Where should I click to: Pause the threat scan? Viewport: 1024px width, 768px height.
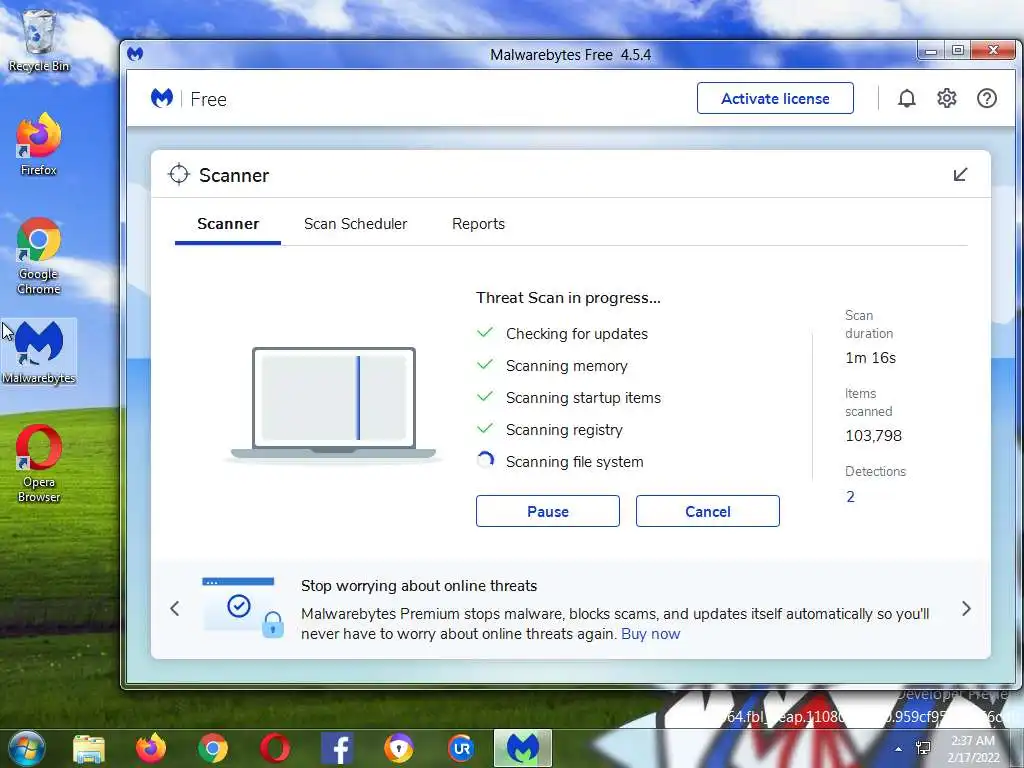pyautogui.click(x=548, y=511)
